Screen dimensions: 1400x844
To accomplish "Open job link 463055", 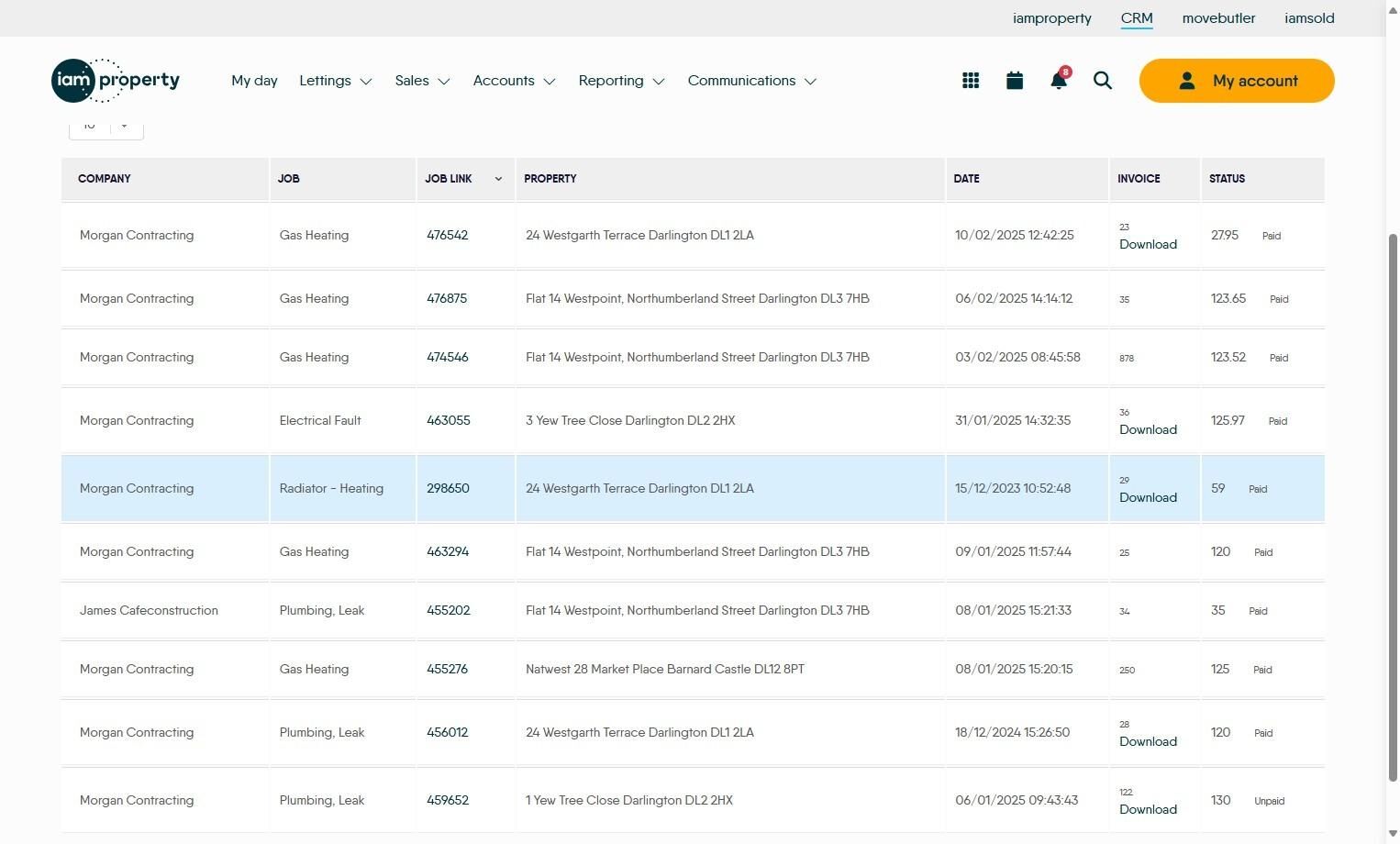I will [x=448, y=421].
